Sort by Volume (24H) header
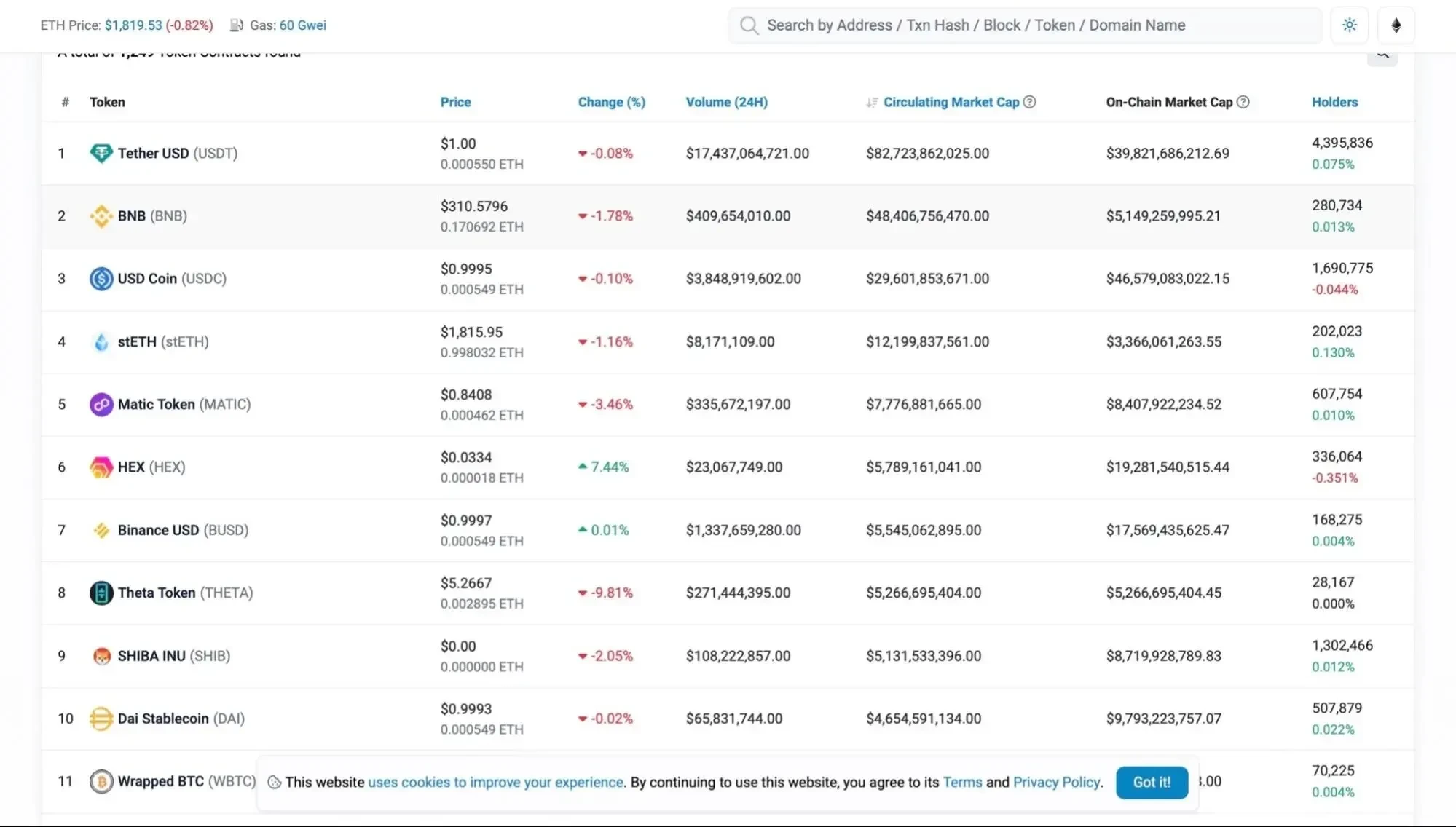Image resolution: width=1456 pixels, height=827 pixels. (726, 102)
